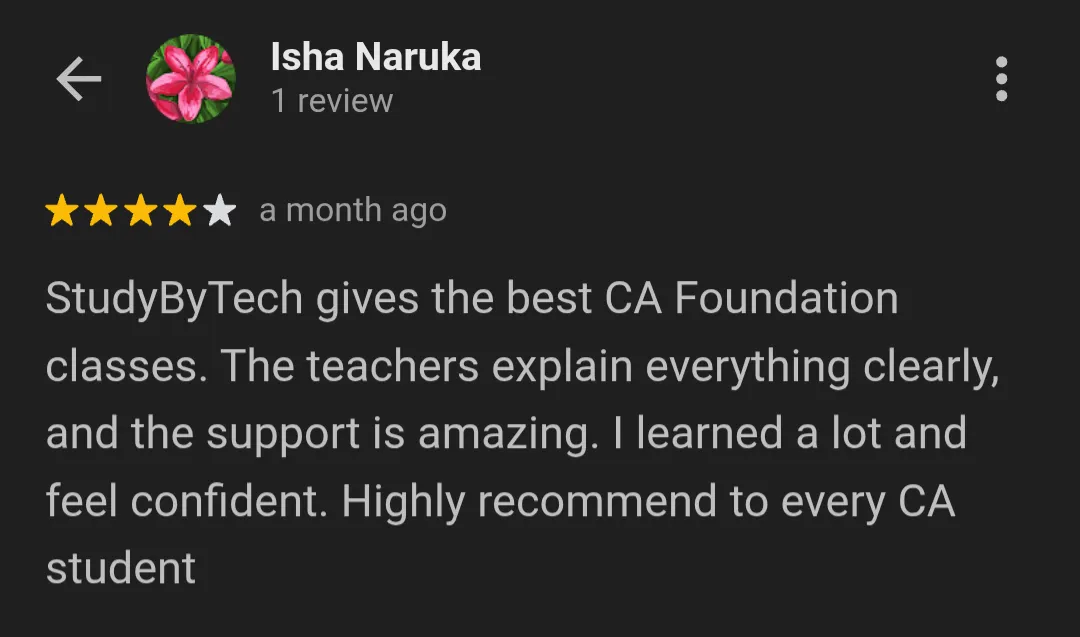Go back using the left arrow

[x=79, y=80]
